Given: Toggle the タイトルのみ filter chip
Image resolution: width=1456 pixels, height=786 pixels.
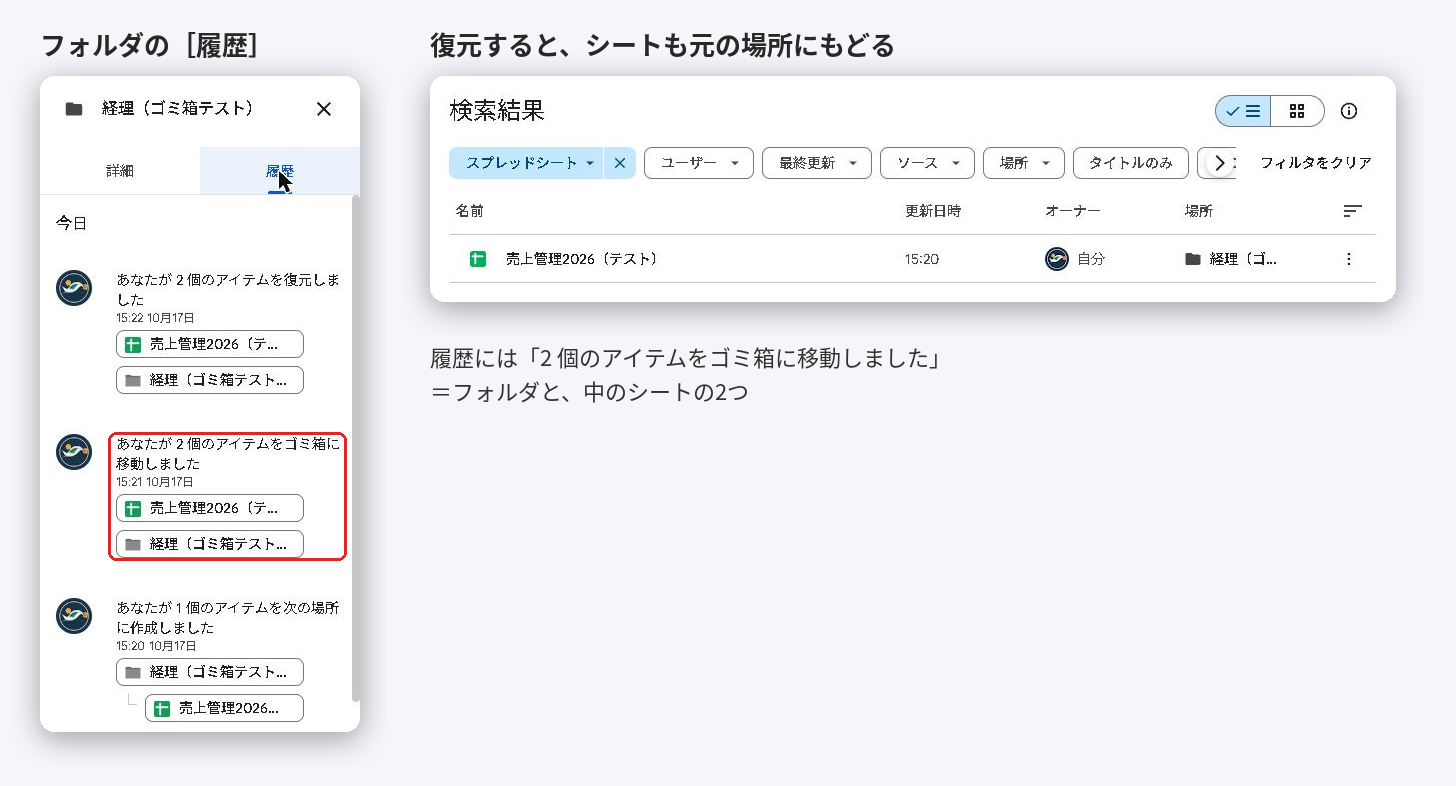Looking at the screenshot, I should 1131,163.
